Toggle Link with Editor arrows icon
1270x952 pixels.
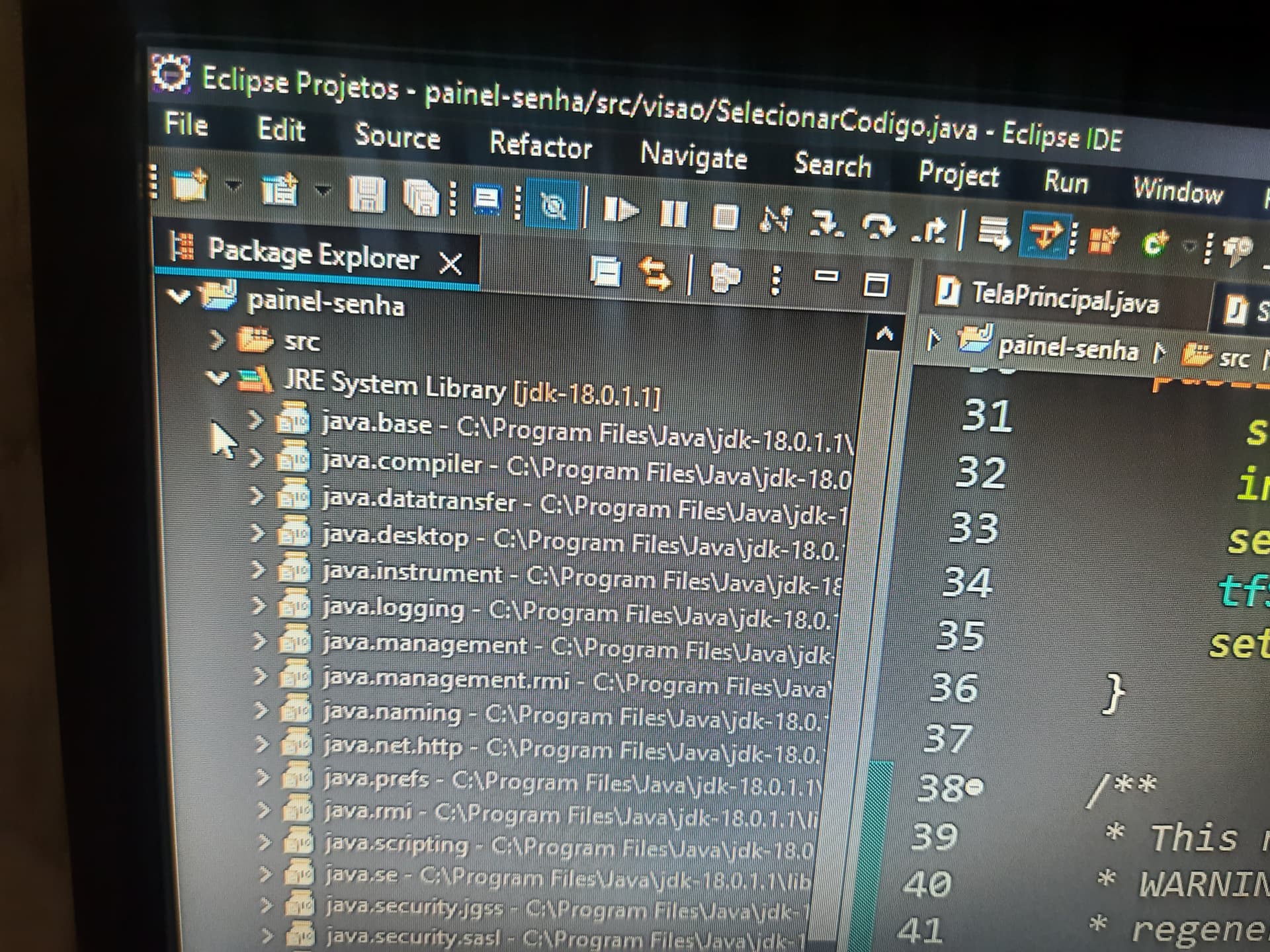pos(655,274)
